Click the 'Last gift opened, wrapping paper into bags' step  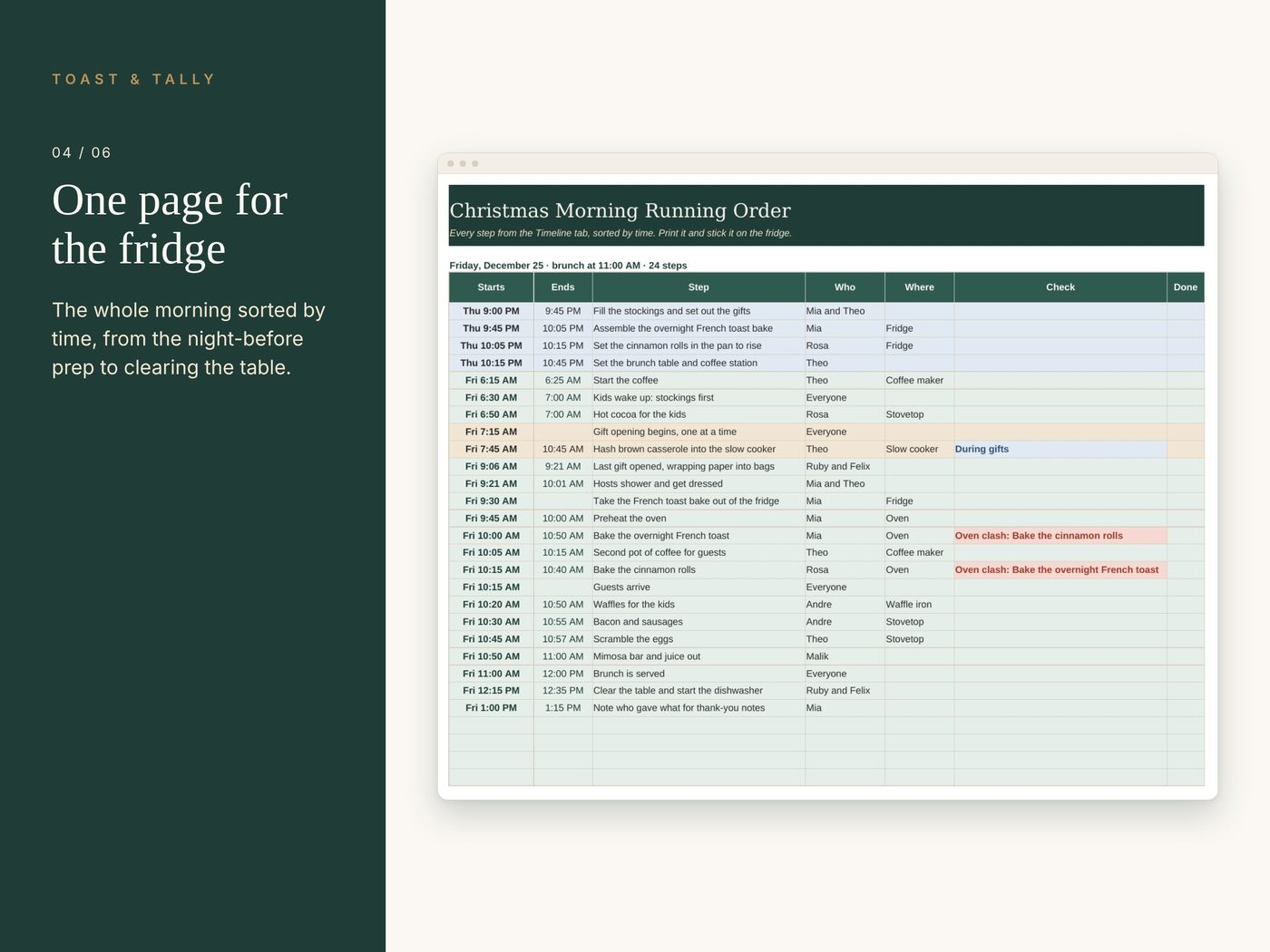698,466
